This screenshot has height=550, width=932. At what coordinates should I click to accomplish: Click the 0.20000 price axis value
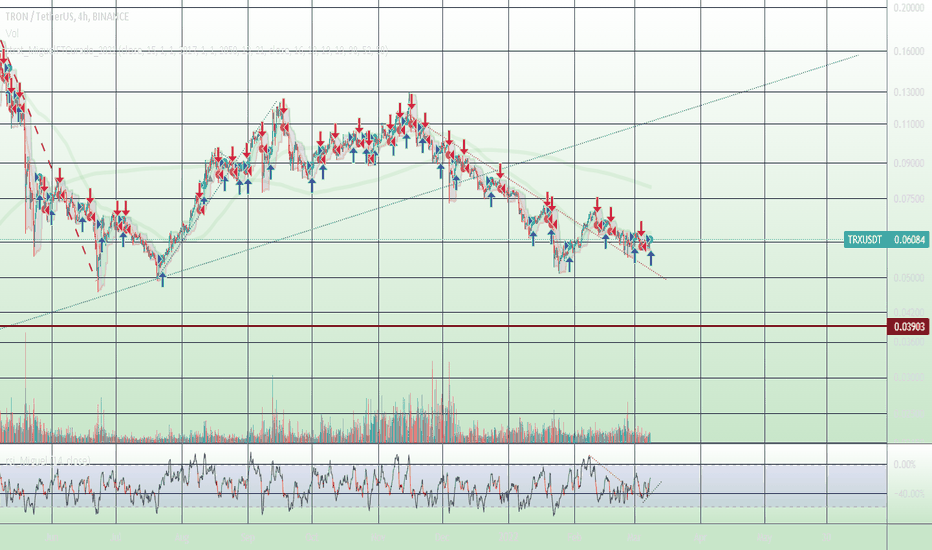tap(909, 7)
